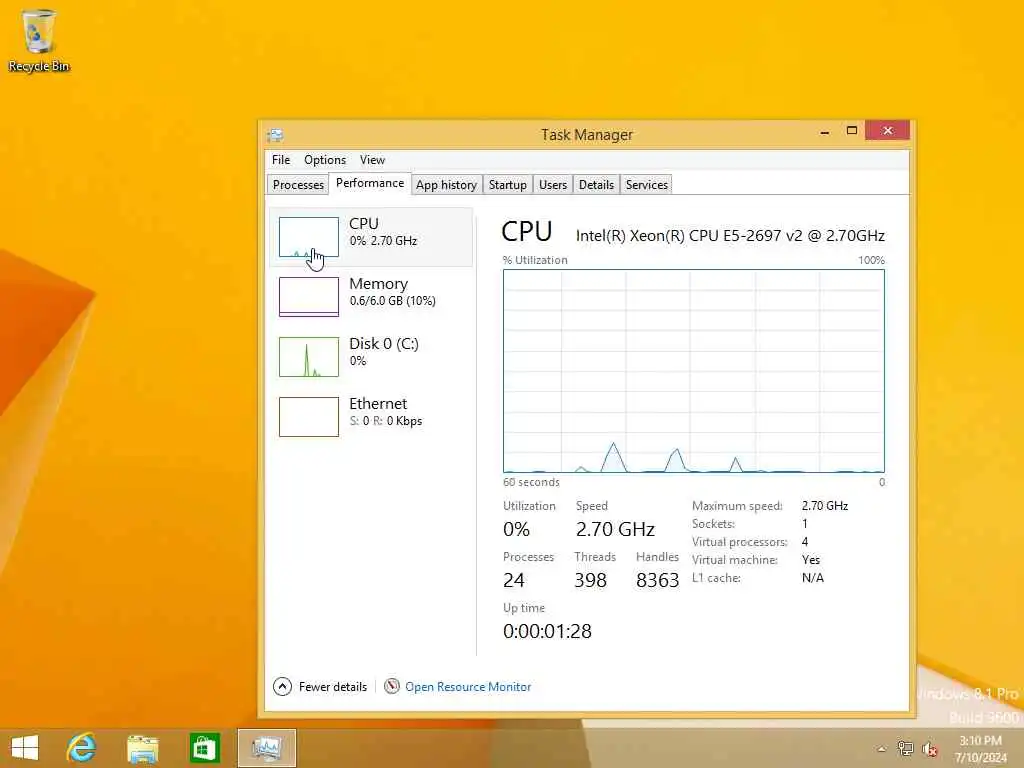
Task: Click the Resource Monitor gauge icon
Action: pyautogui.click(x=392, y=686)
